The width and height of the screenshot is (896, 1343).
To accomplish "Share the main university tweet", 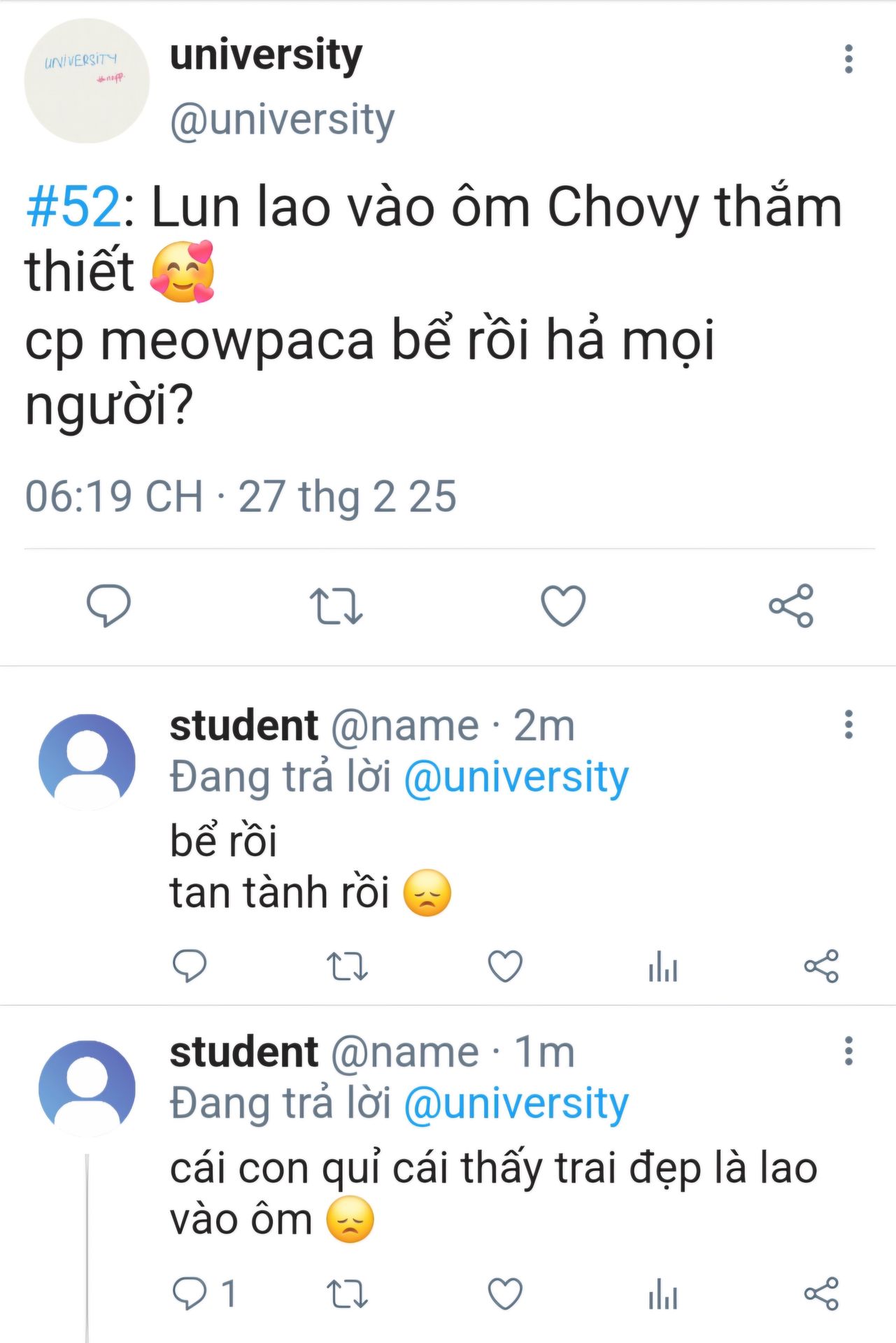I will point(791,606).
